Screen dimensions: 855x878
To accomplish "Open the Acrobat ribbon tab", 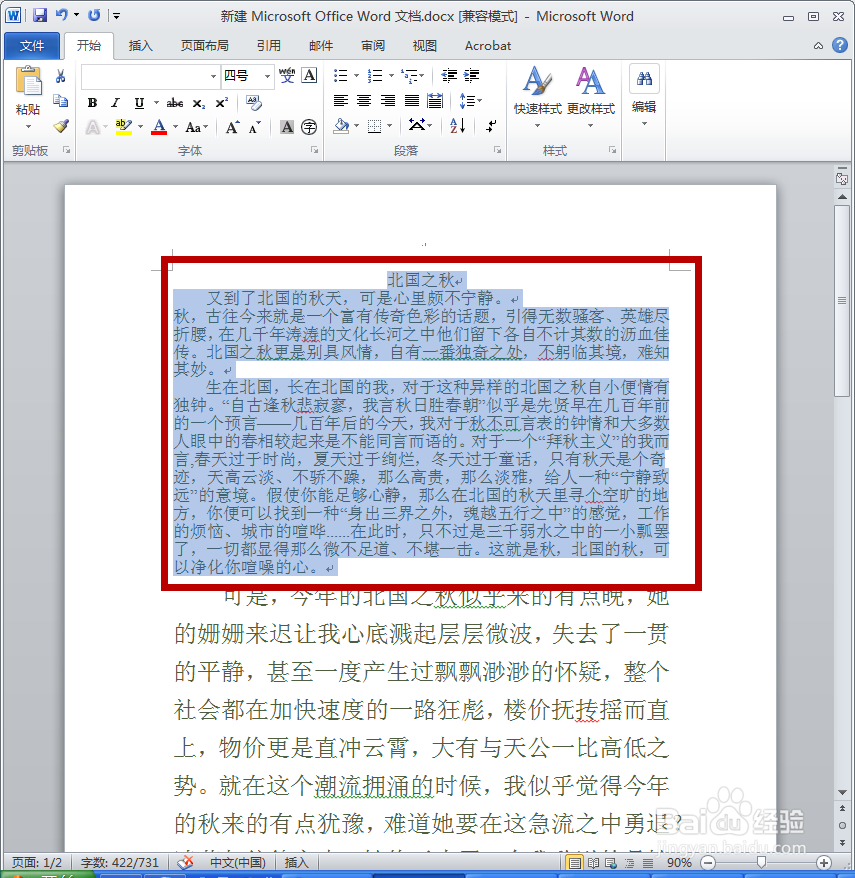I will [487, 45].
